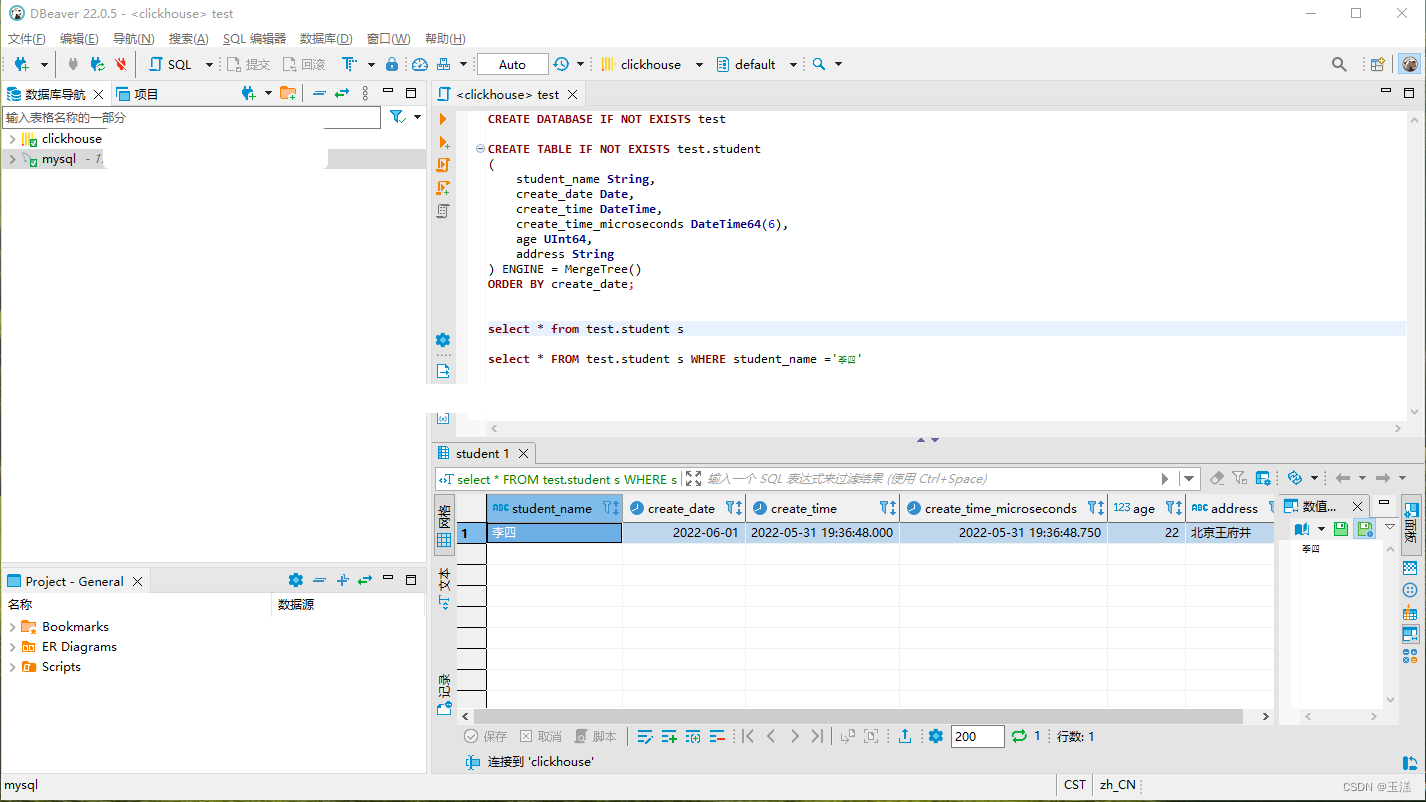This screenshot has width=1426, height=802.
Task: Click the Disconnect red plug icon
Action: 120,64
